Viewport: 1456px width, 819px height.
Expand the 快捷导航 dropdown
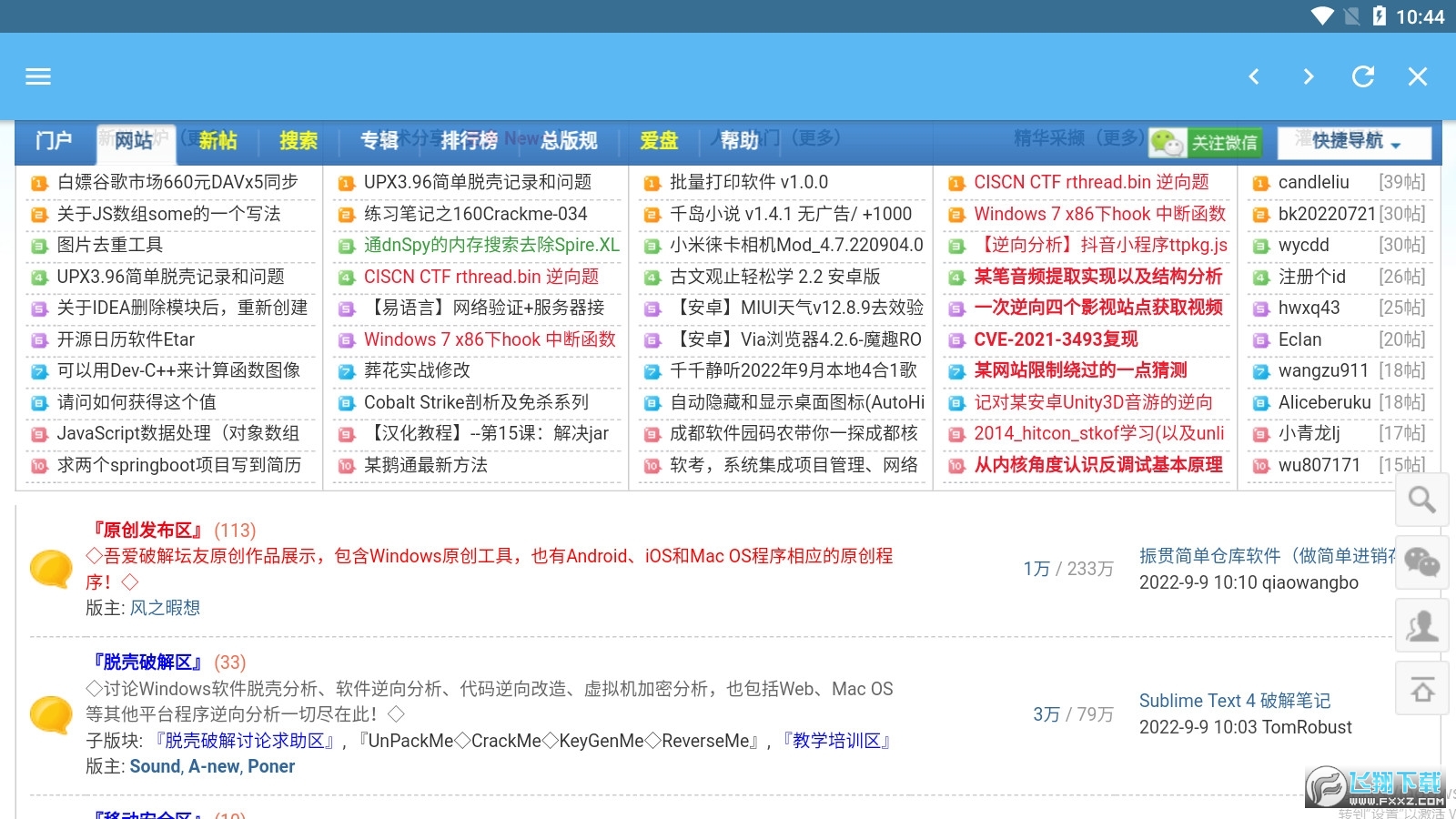click(1354, 142)
